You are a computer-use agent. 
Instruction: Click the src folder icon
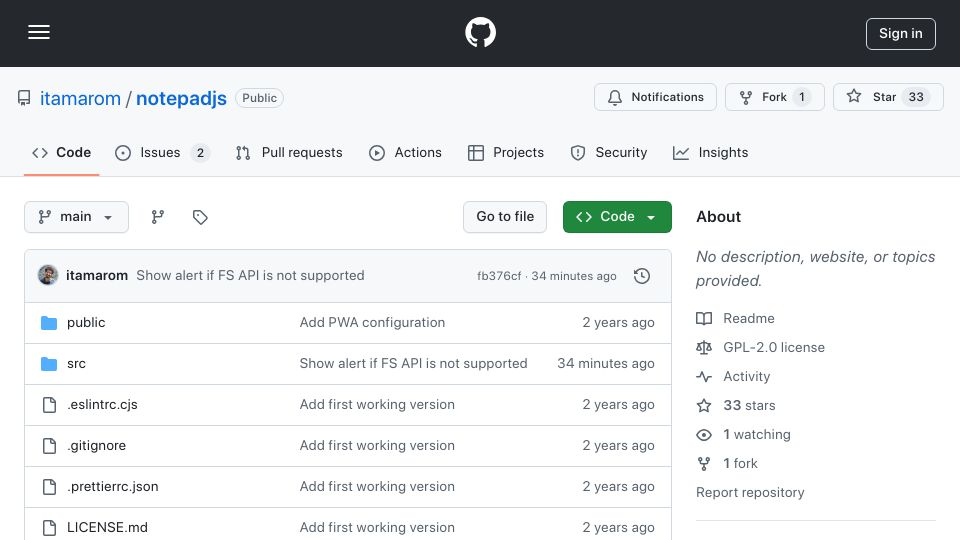point(49,364)
